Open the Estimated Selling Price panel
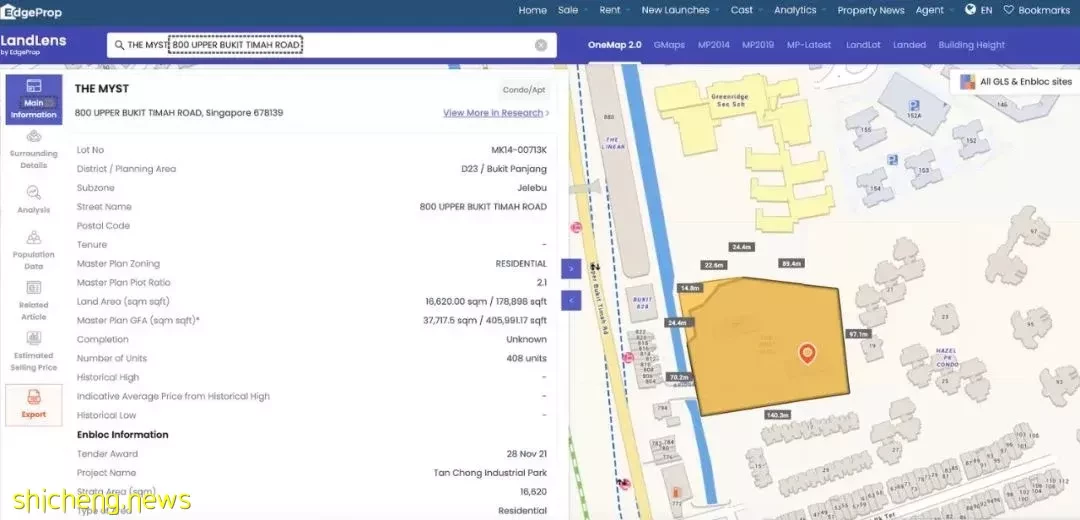This screenshot has width=1080, height=520. click(x=34, y=351)
